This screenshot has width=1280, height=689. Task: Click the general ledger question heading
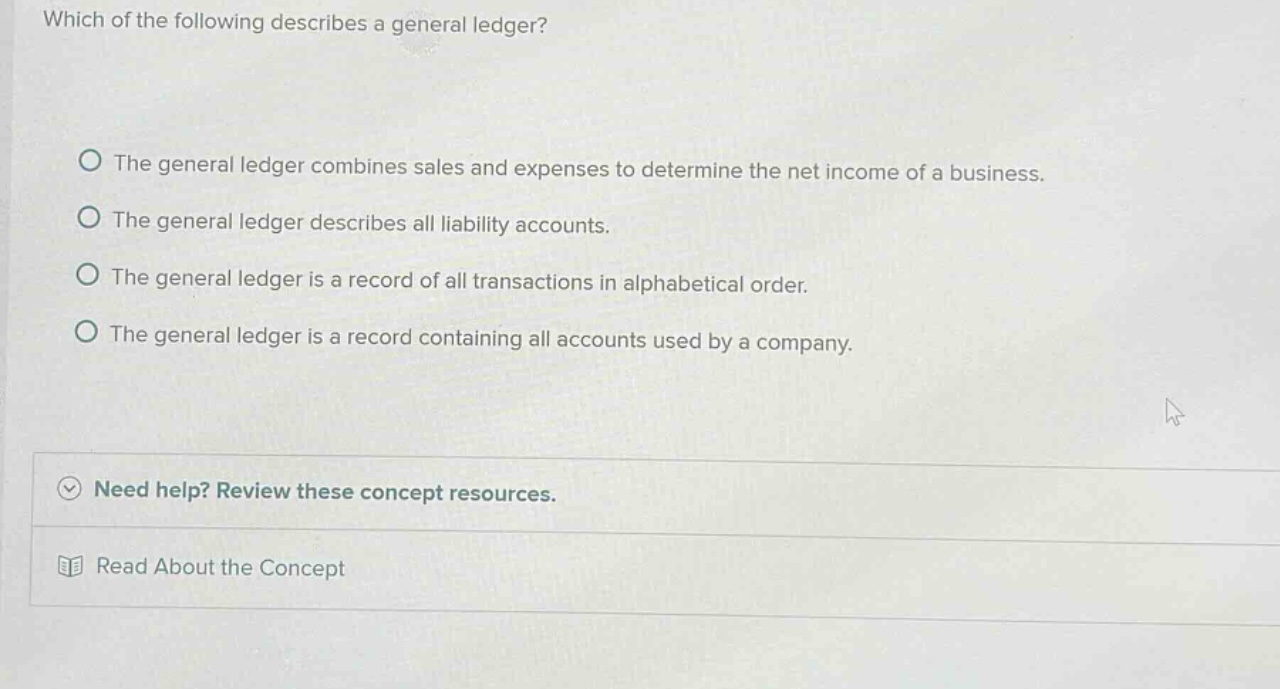click(292, 23)
